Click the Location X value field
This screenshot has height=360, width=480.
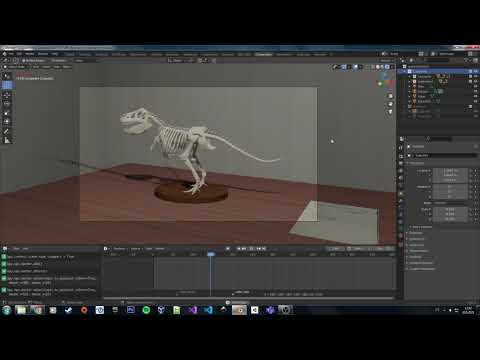click(450, 170)
